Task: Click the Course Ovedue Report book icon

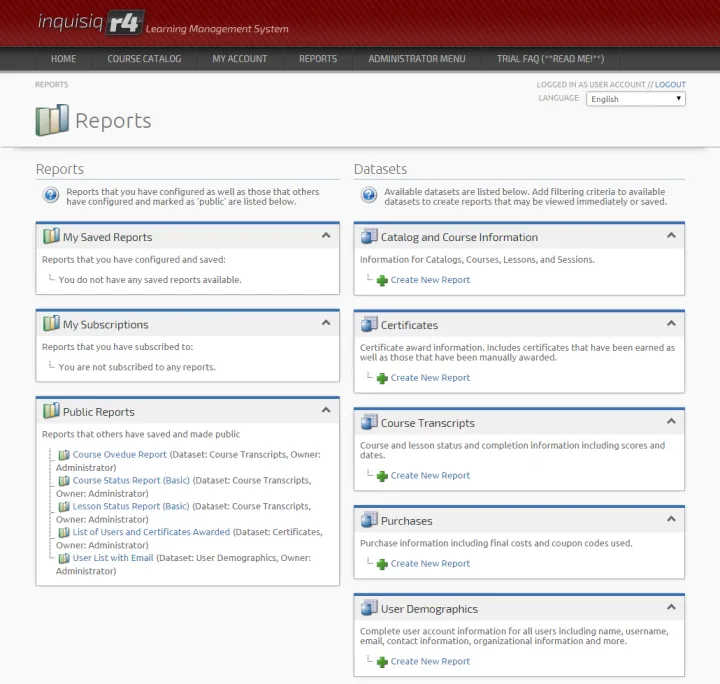Action: click(64, 455)
